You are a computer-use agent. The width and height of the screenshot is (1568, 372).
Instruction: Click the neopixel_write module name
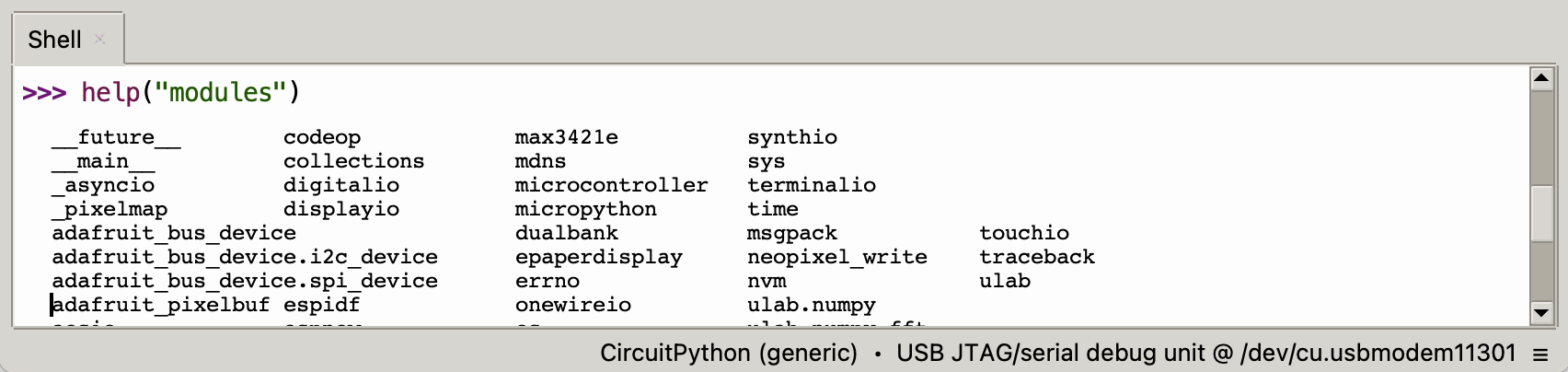pos(836,257)
